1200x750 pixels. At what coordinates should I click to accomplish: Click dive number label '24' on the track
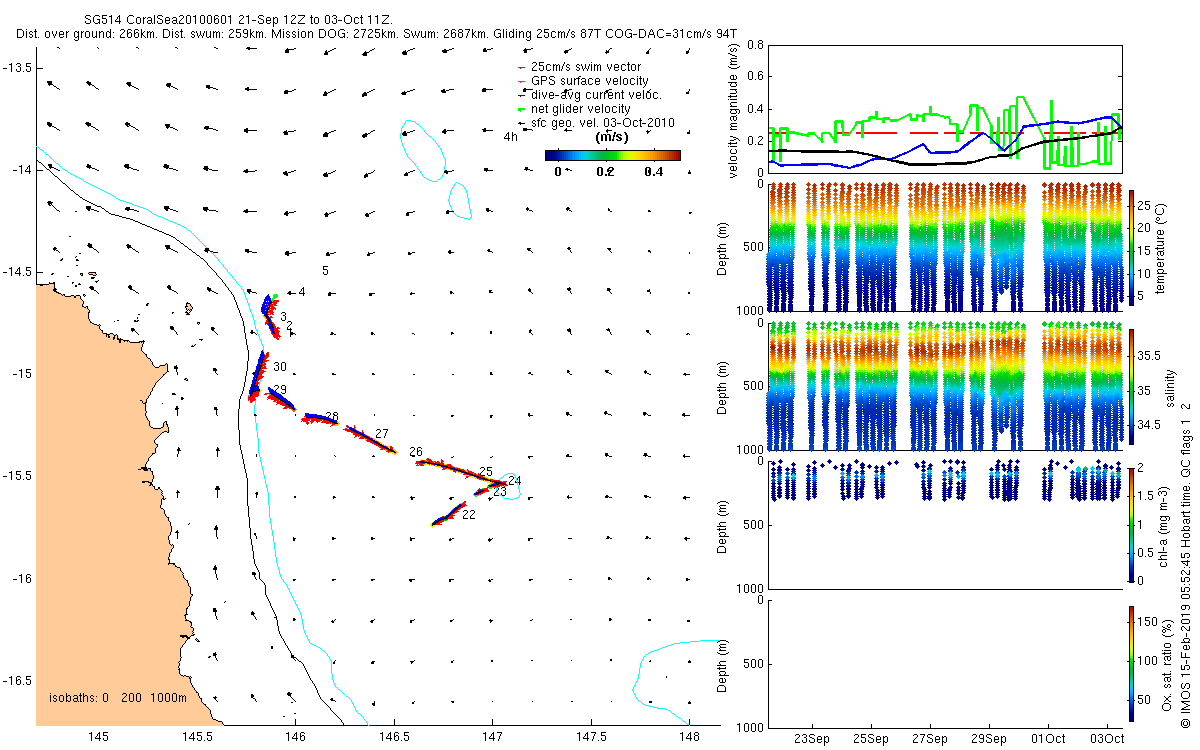pyautogui.click(x=514, y=481)
